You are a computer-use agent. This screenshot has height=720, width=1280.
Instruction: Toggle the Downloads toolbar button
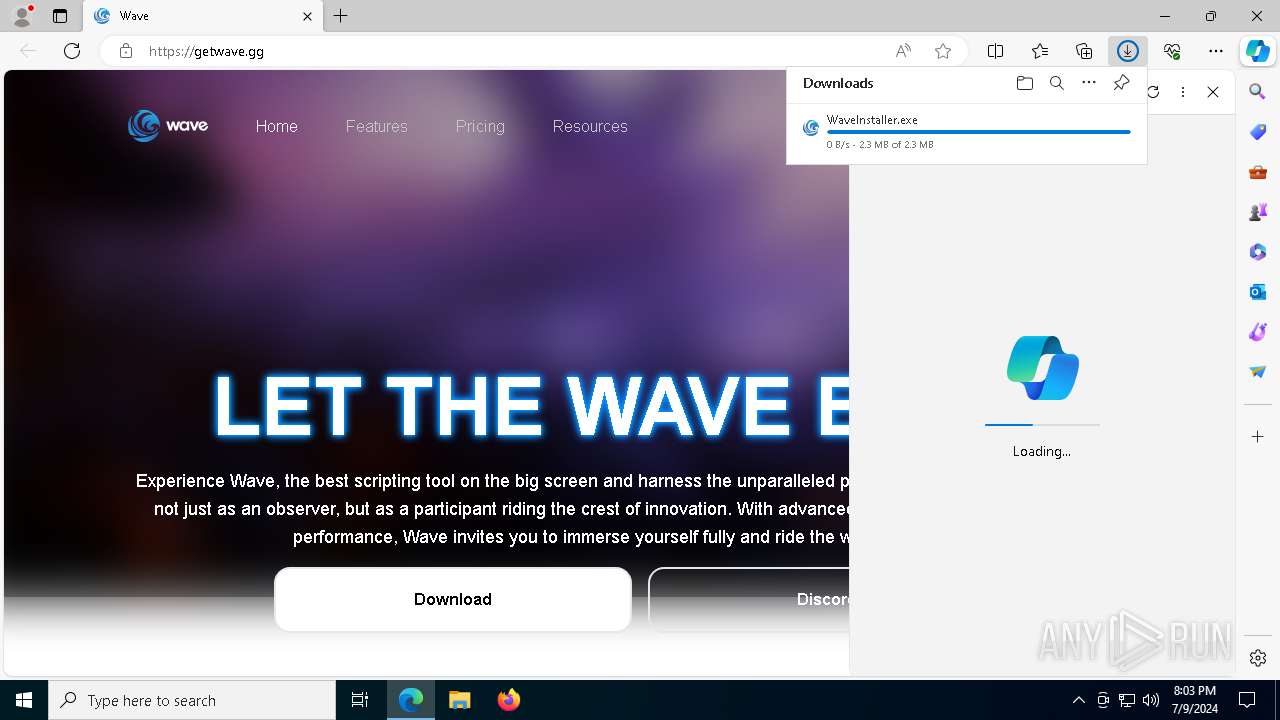1128,51
